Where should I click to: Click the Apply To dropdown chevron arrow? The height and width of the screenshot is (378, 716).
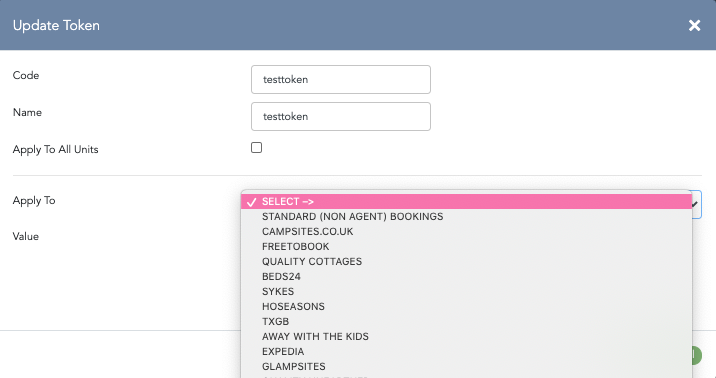click(695, 205)
